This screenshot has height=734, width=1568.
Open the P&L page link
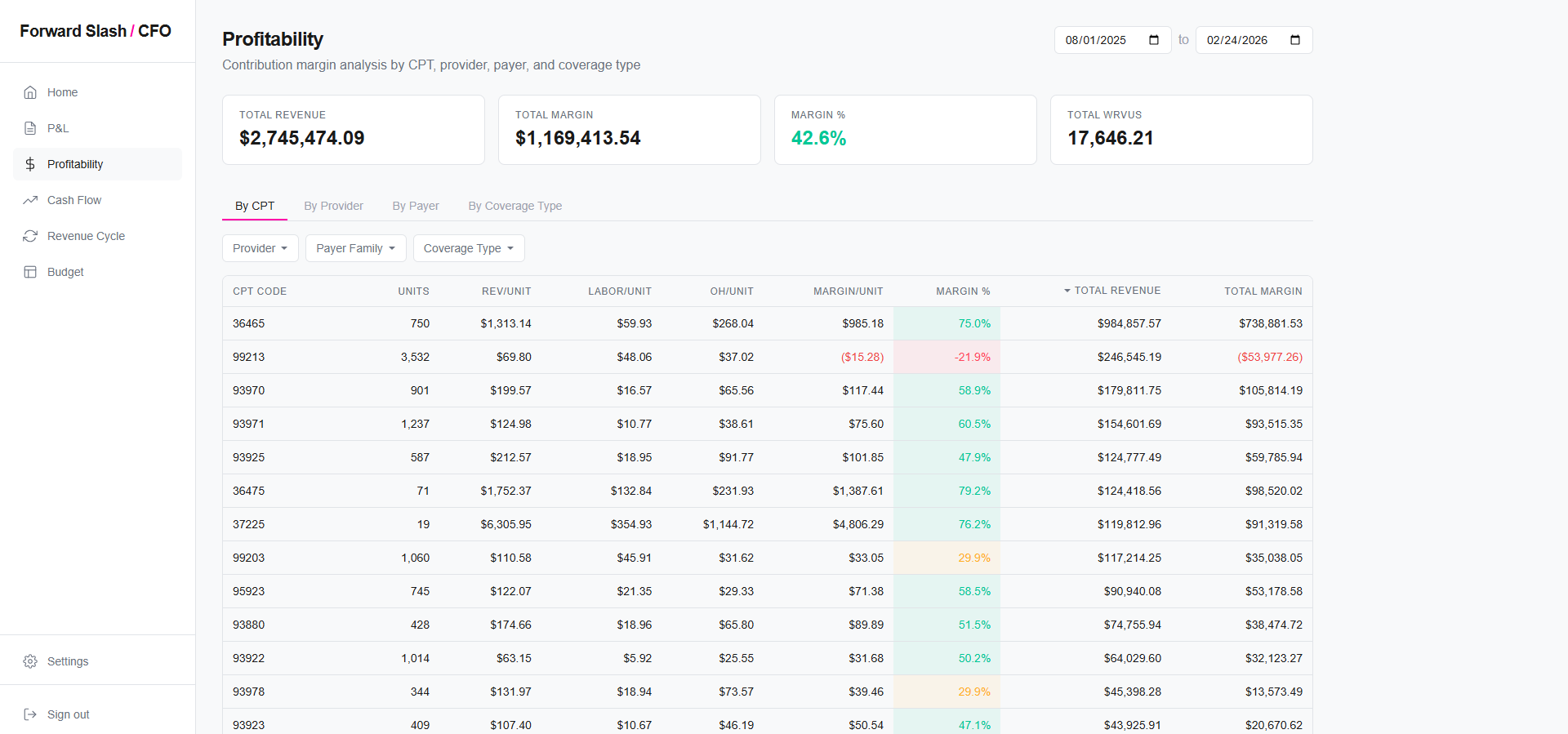(x=97, y=128)
